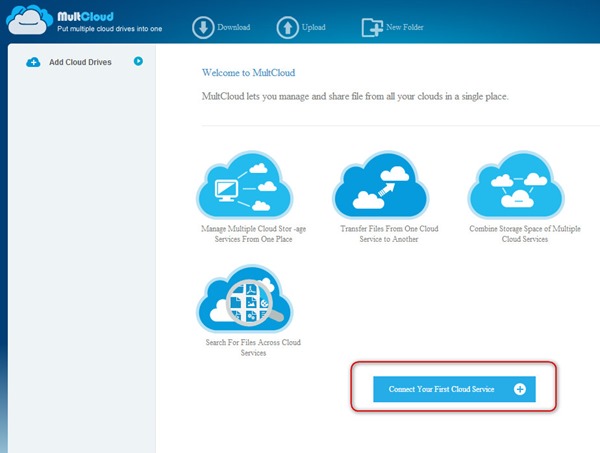This screenshot has width=600, height=453.
Task: Select the Transfer Files cloud illustration
Action: pos(381,185)
